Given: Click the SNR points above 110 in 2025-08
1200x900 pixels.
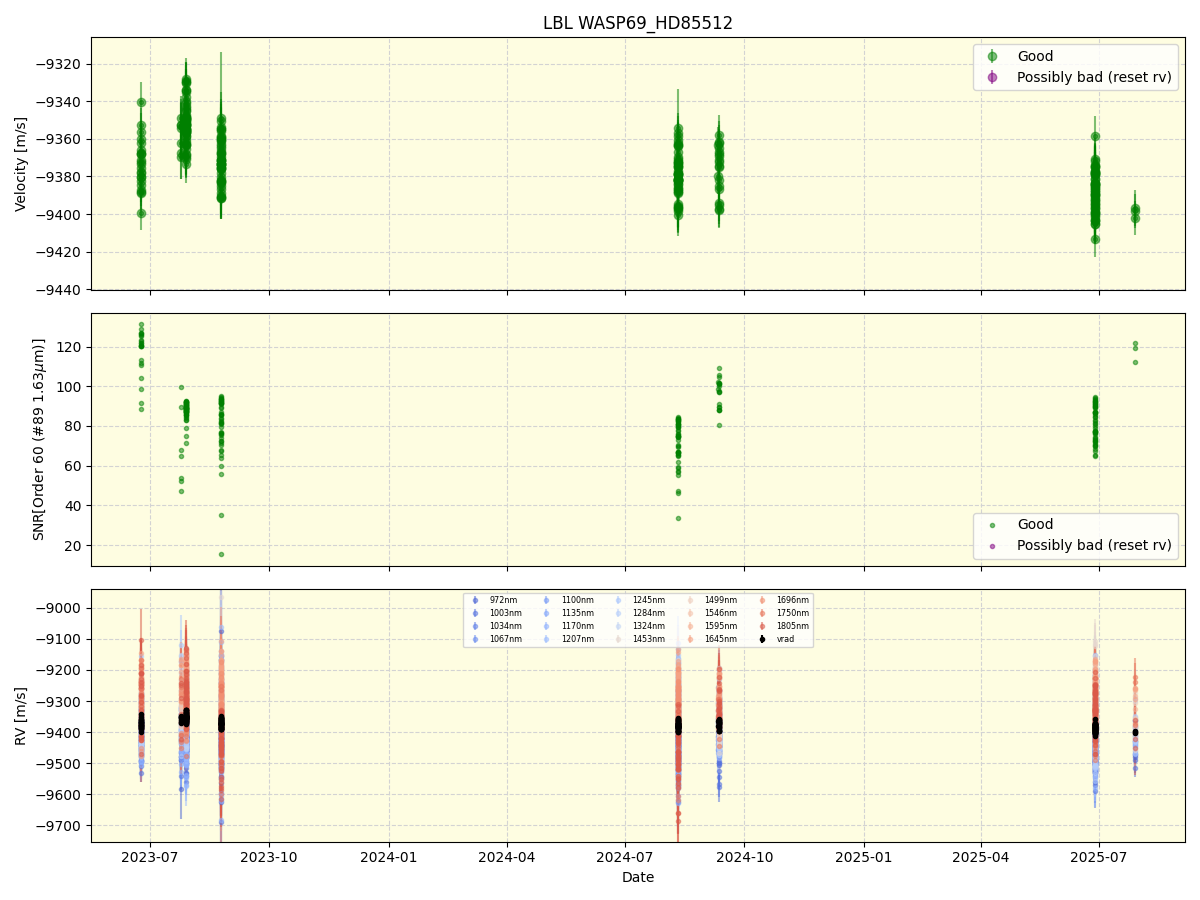Looking at the screenshot, I should pos(1135,351).
